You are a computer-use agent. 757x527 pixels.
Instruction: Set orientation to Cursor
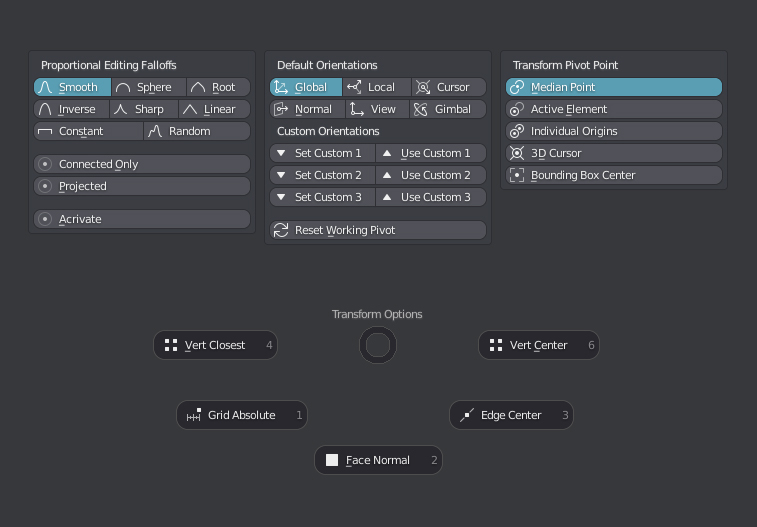tap(449, 87)
